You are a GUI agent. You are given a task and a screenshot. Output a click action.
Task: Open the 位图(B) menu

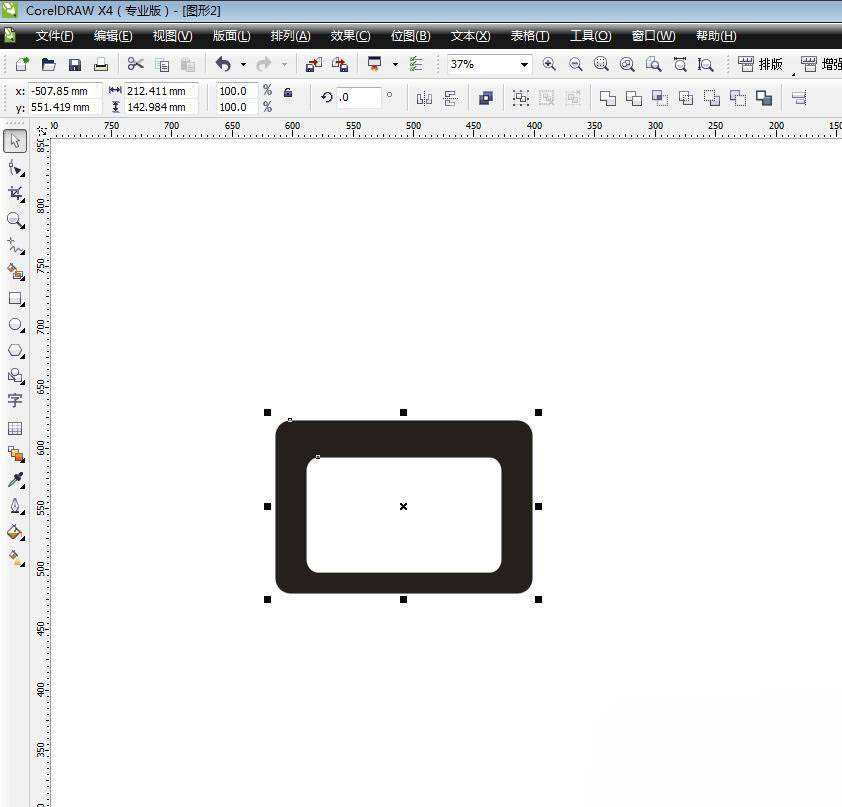(410, 36)
